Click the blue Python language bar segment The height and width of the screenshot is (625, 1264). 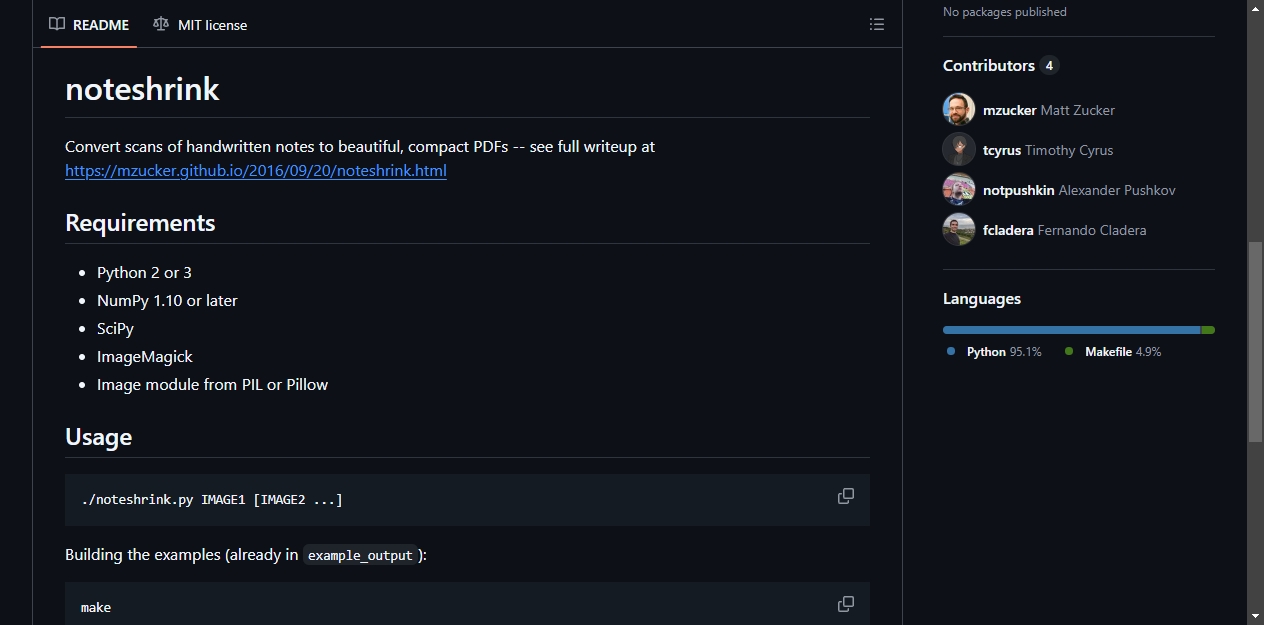[1071, 330]
